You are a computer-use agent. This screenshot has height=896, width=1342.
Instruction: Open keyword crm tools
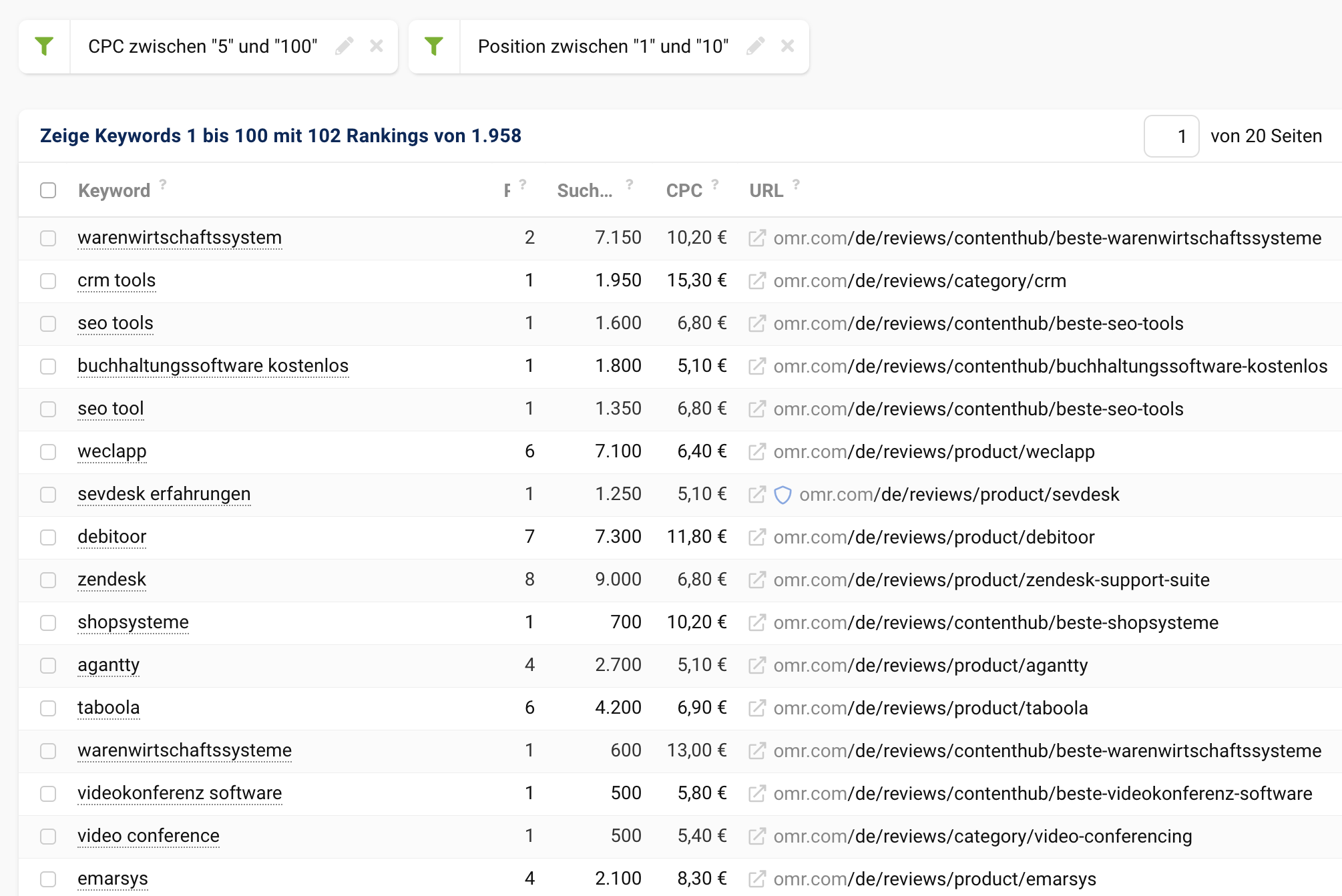tap(117, 280)
